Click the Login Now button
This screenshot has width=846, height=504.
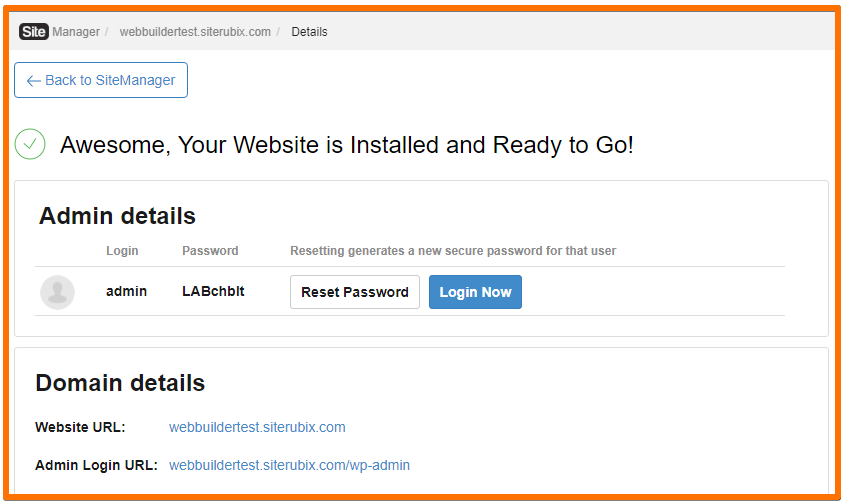point(475,292)
